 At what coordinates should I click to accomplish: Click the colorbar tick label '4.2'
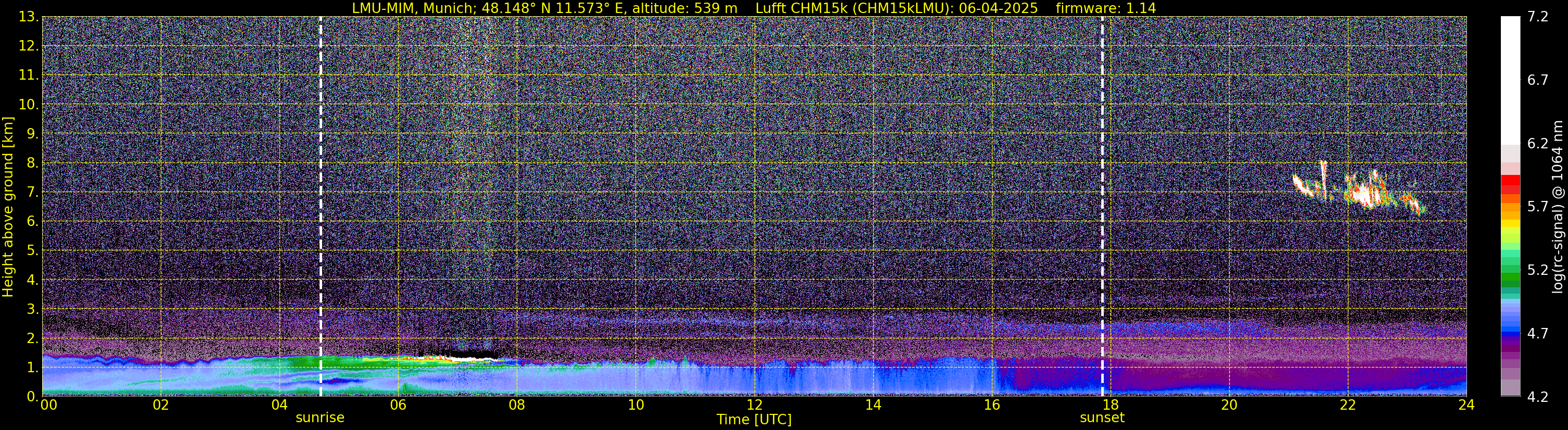pyautogui.click(x=1538, y=397)
